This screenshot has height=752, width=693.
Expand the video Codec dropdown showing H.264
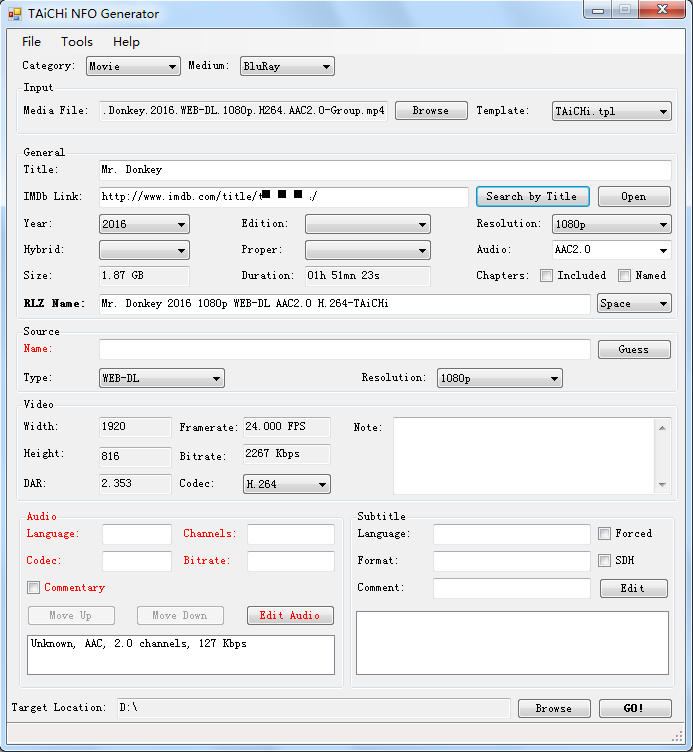coord(287,484)
